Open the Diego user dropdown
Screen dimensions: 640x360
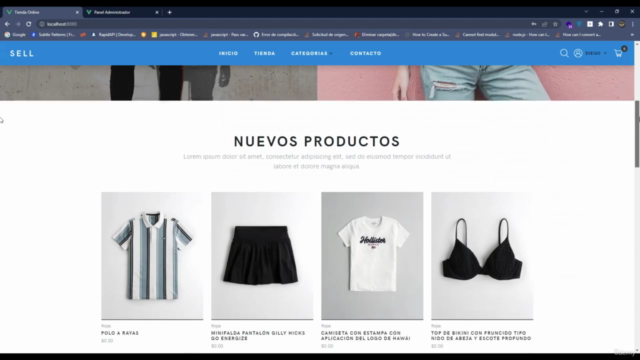tap(596, 53)
